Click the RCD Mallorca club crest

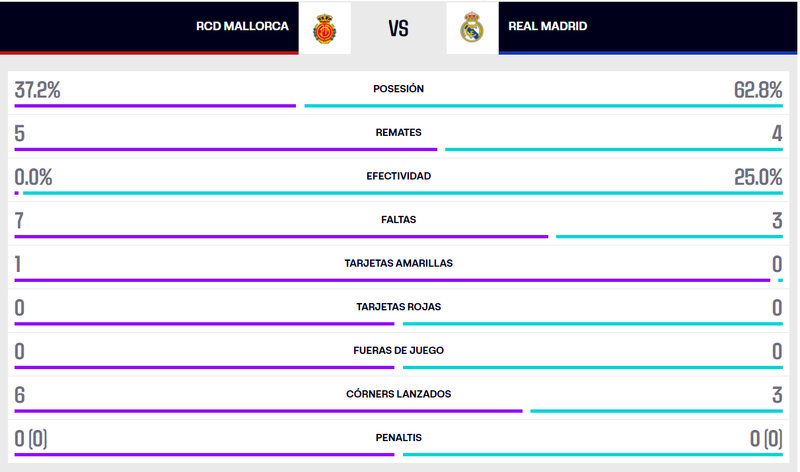point(323,28)
